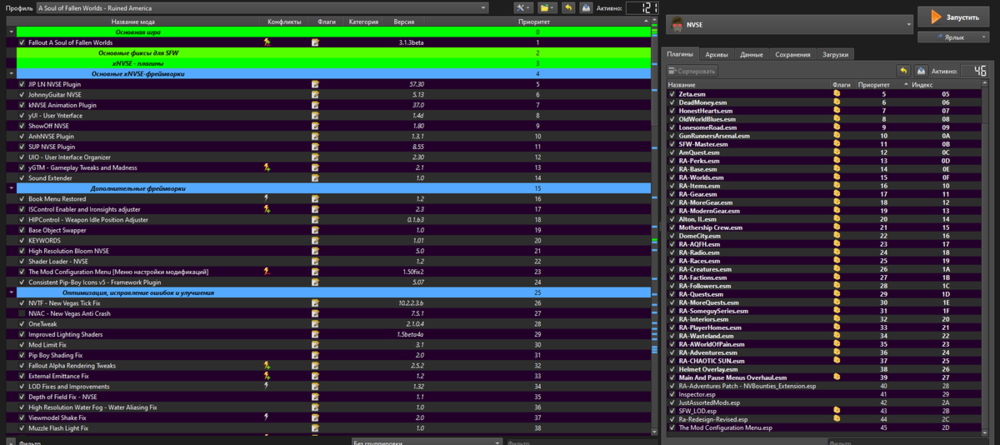
Task: Click conflict icon for ISControl Enabler row
Action: [267, 209]
